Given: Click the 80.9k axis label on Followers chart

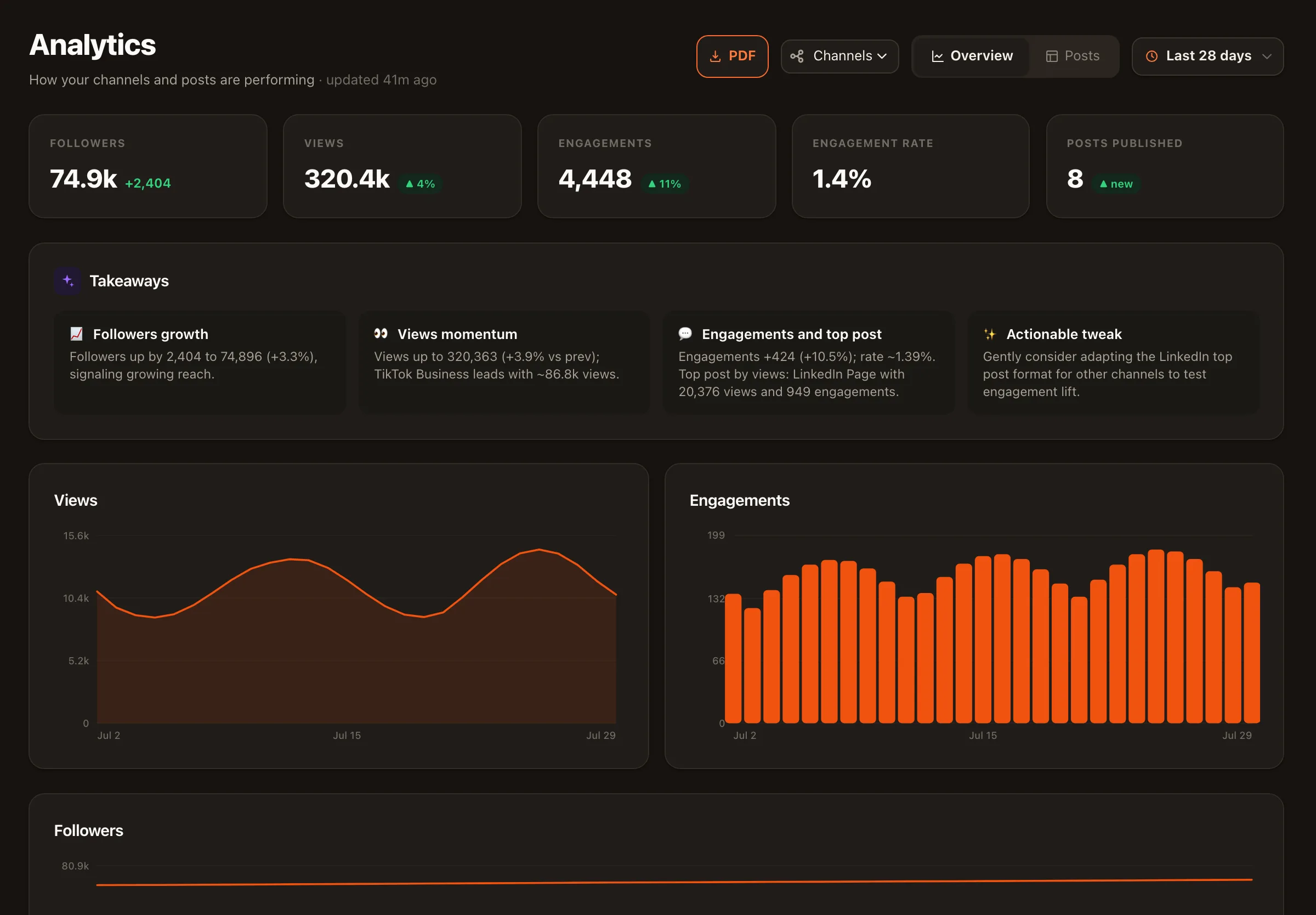Looking at the screenshot, I should click(75, 866).
